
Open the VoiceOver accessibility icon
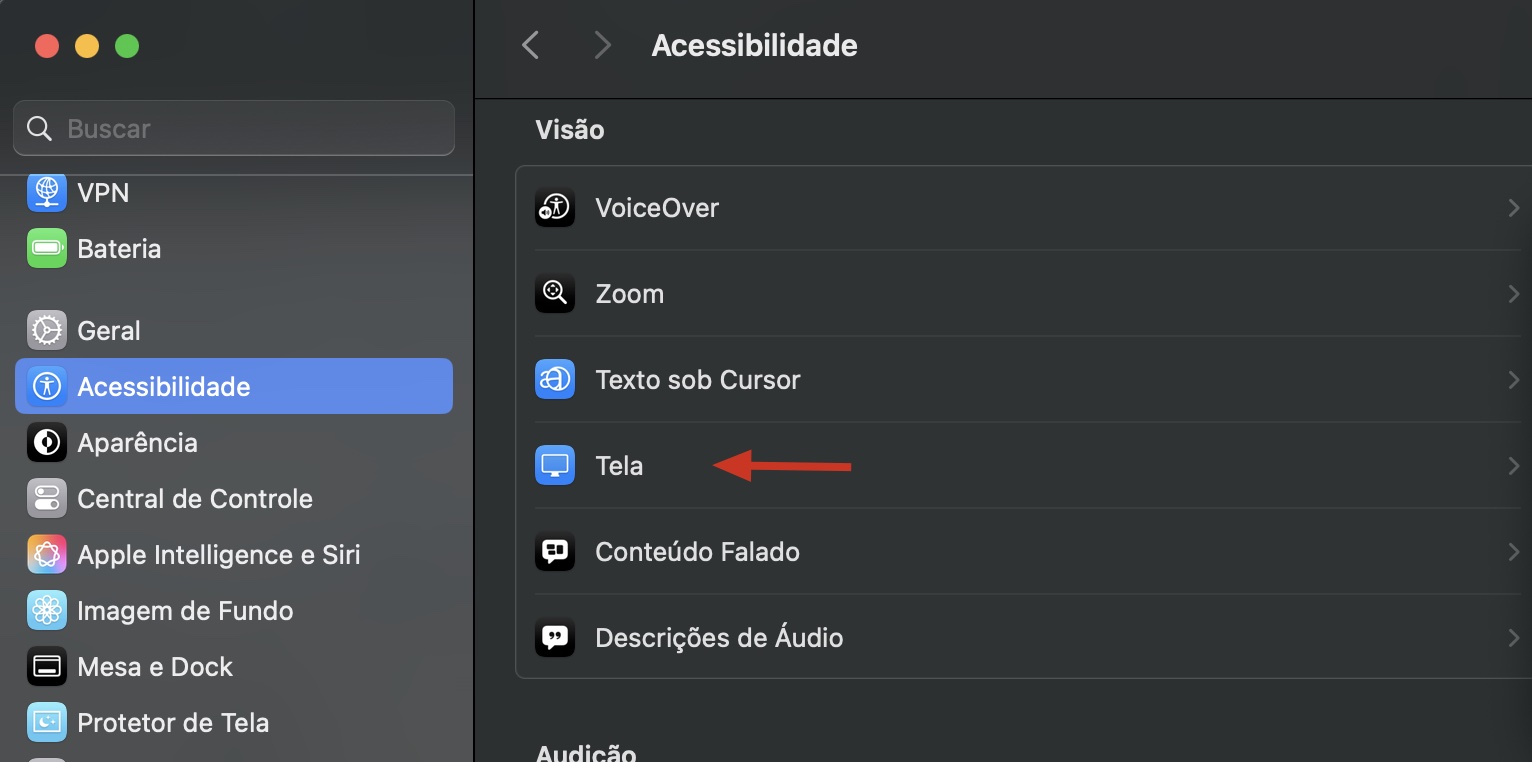click(555, 207)
